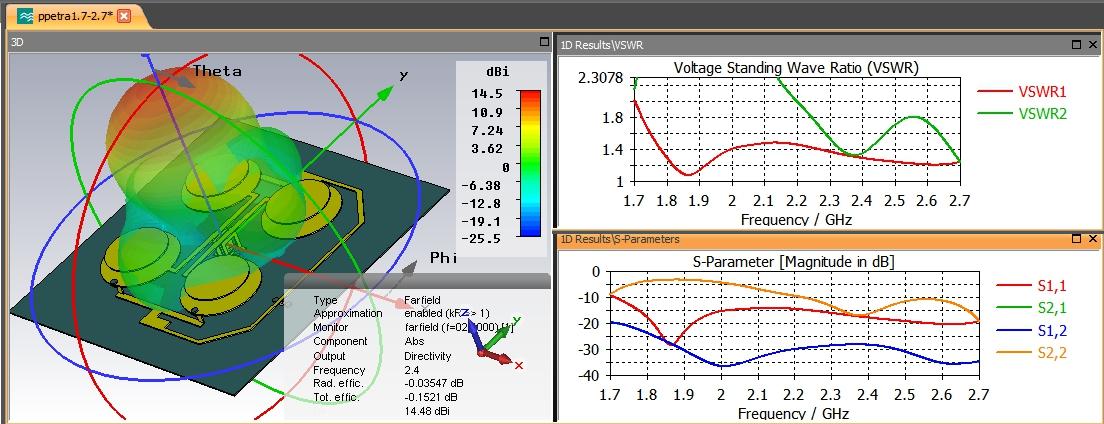This screenshot has width=1104, height=424.
Task: Click the Abs component value
Action: [413, 342]
